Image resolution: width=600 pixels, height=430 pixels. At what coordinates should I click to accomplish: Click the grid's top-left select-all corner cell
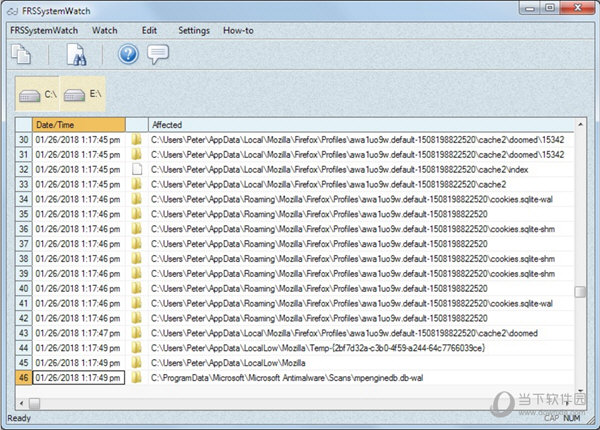24,125
